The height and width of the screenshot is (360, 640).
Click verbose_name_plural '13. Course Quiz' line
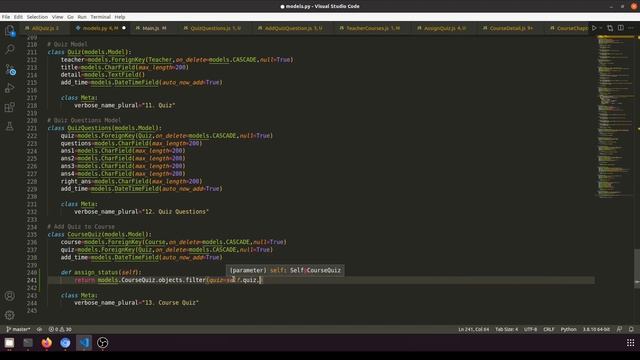tap(136, 303)
